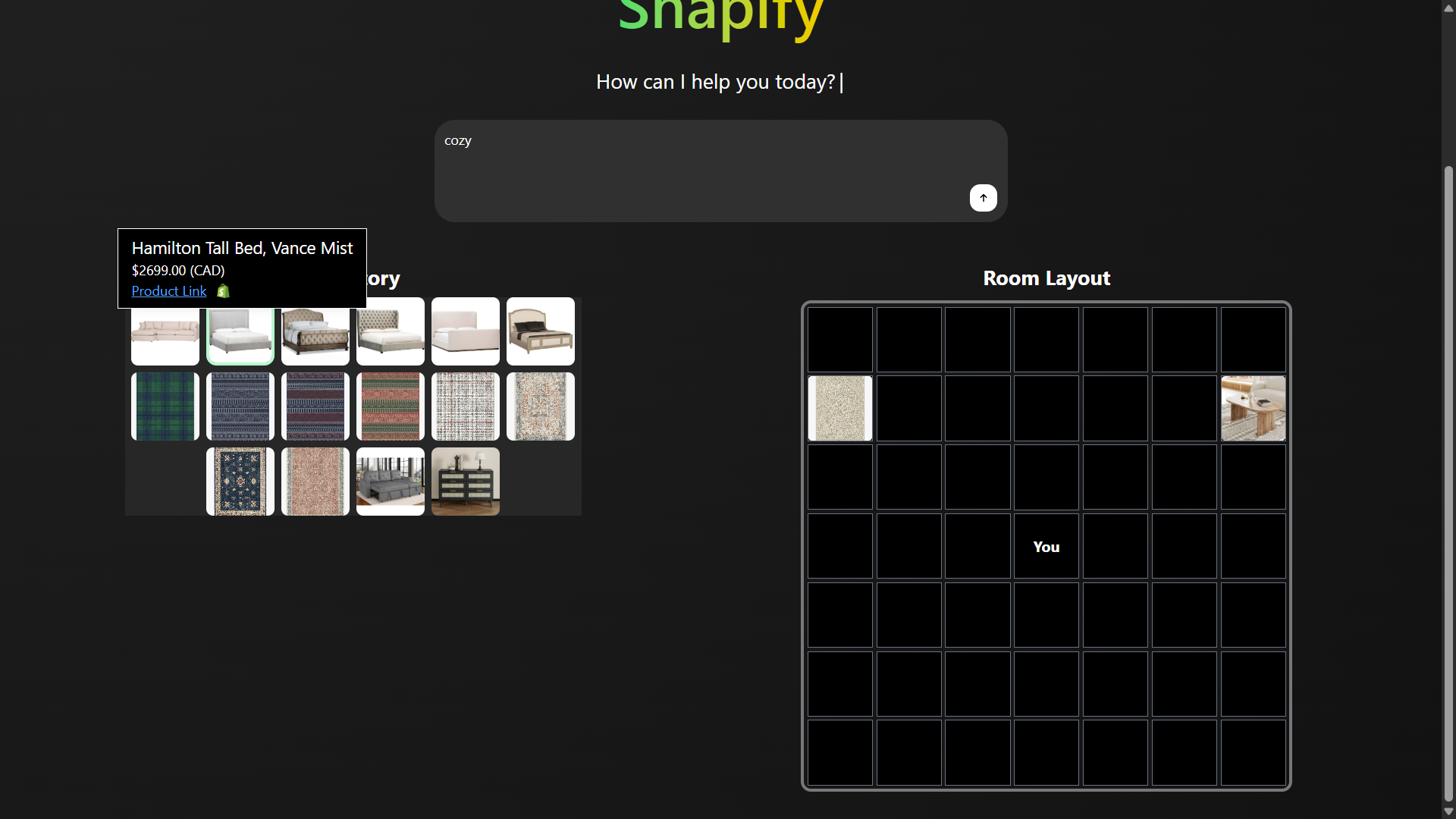This screenshot has height=819, width=1456.
Task: Choose the navy floral oriental rug
Action: pyautogui.click(x=240, y=482)
